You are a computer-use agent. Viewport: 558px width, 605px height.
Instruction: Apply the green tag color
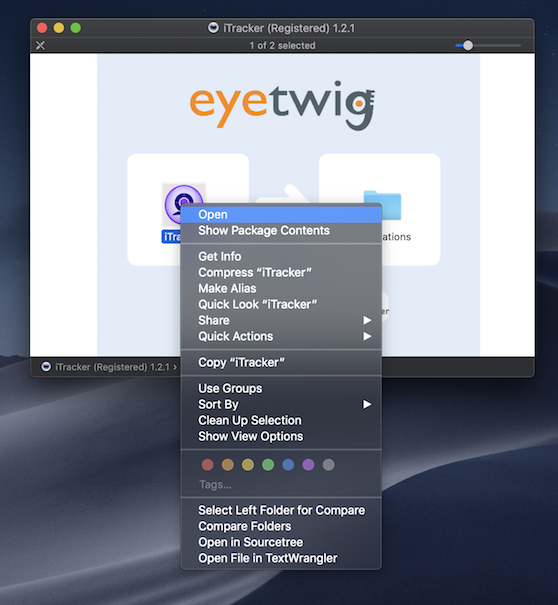[268, 465]
